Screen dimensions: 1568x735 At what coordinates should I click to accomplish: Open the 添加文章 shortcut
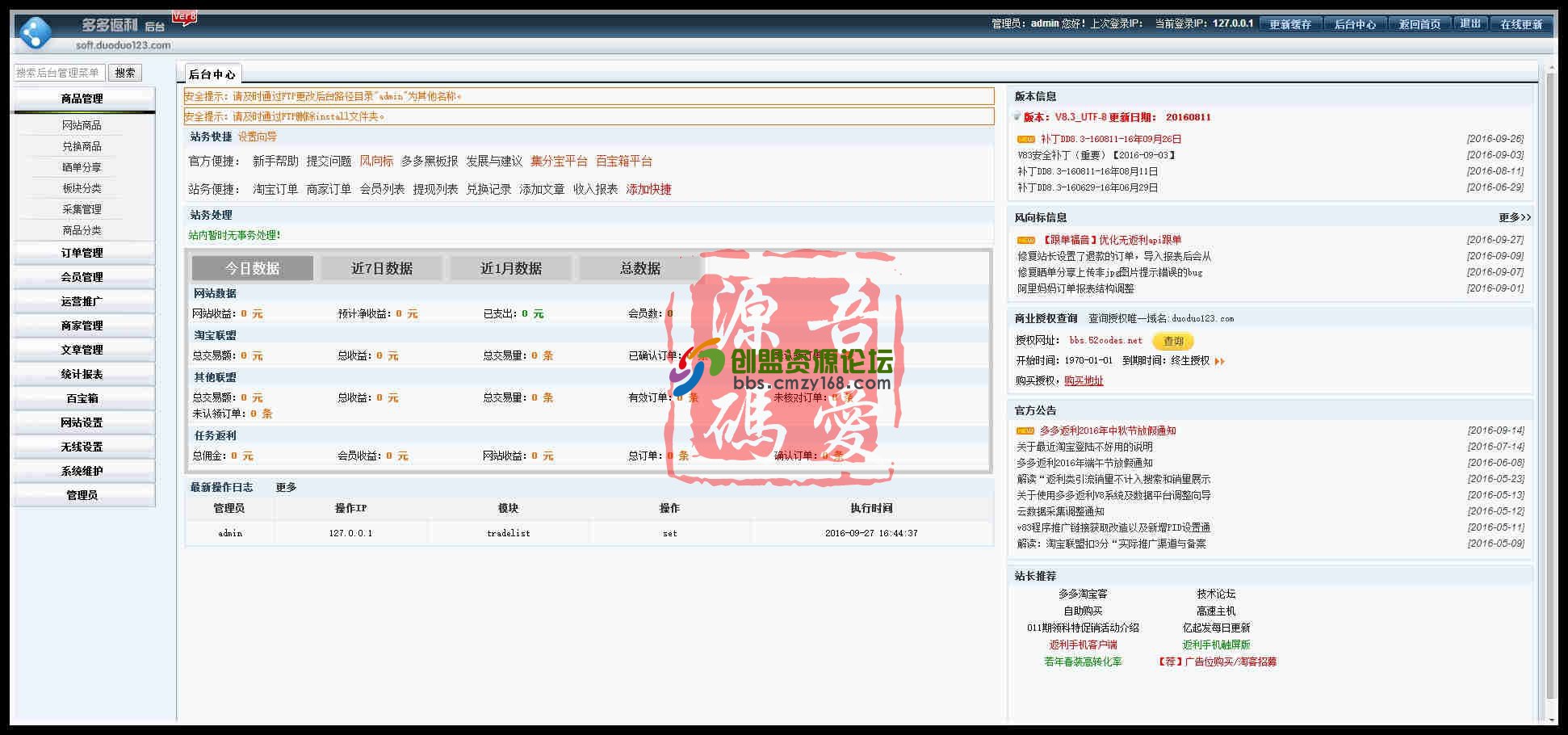click(542, 190)
